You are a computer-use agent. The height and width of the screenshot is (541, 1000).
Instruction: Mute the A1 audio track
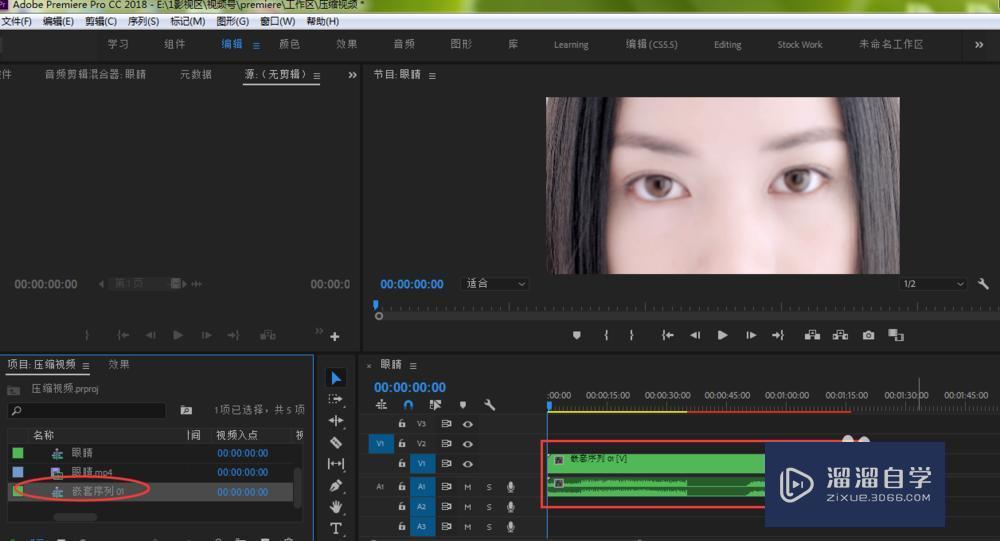tap(467, 487)
